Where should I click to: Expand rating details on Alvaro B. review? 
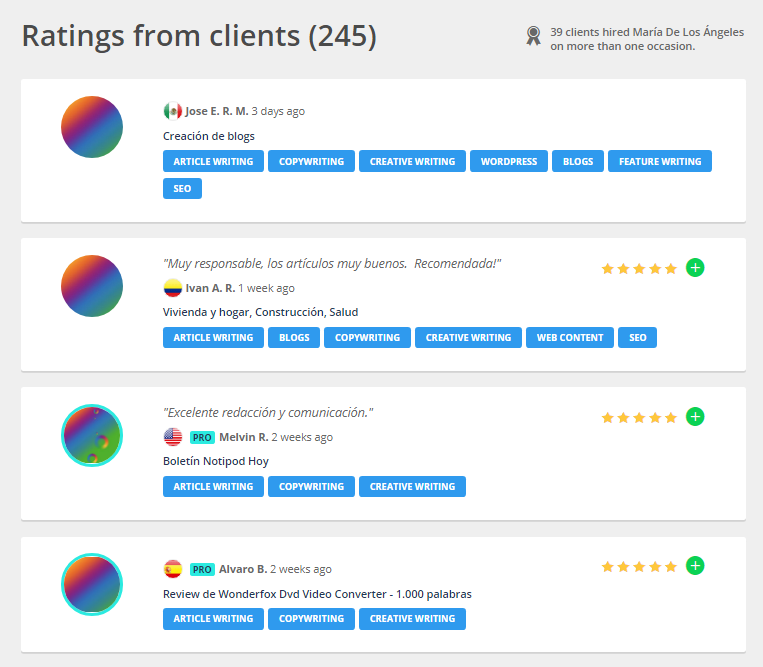695,566
